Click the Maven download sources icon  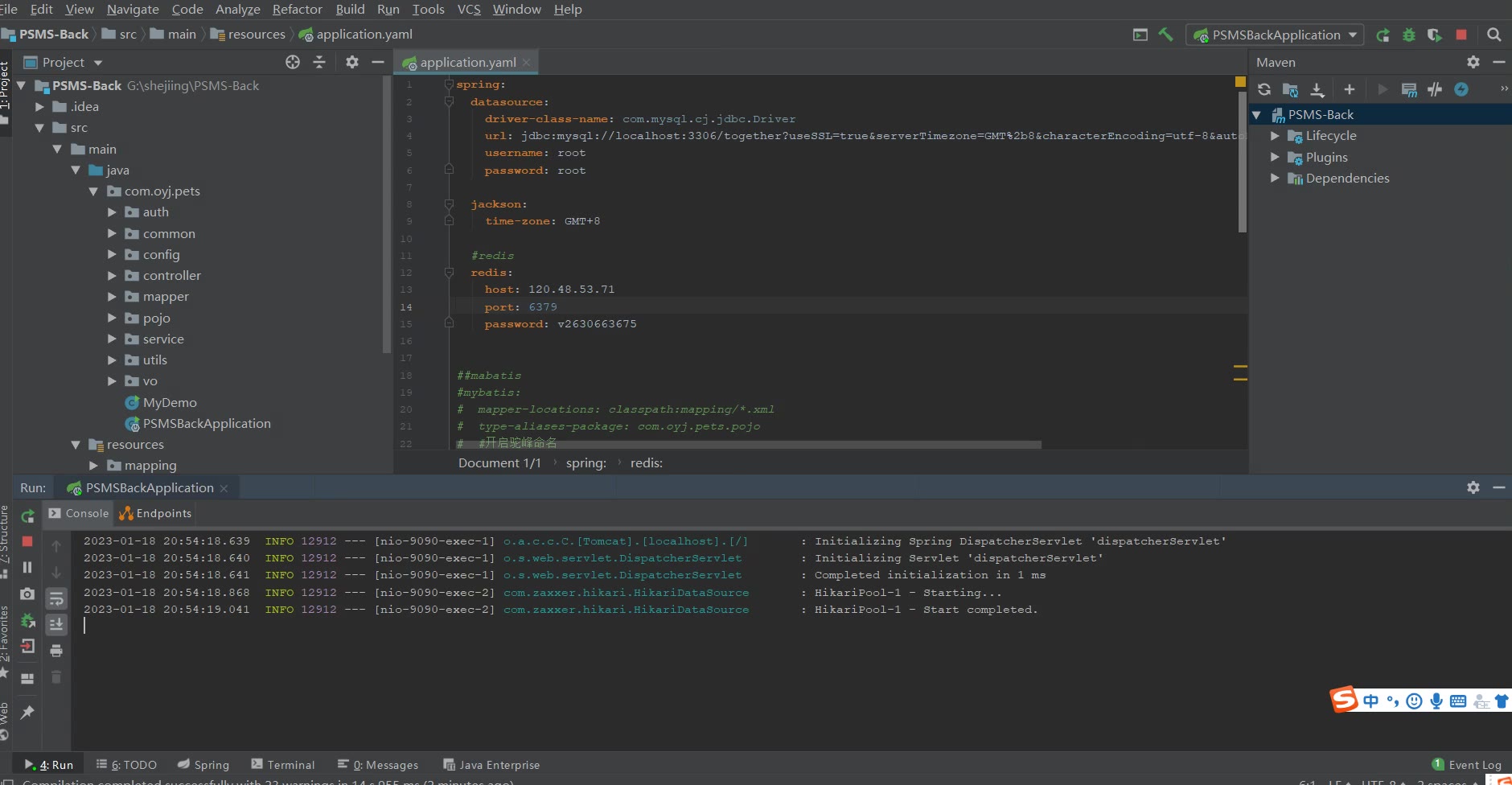[x=1317, y=89]
